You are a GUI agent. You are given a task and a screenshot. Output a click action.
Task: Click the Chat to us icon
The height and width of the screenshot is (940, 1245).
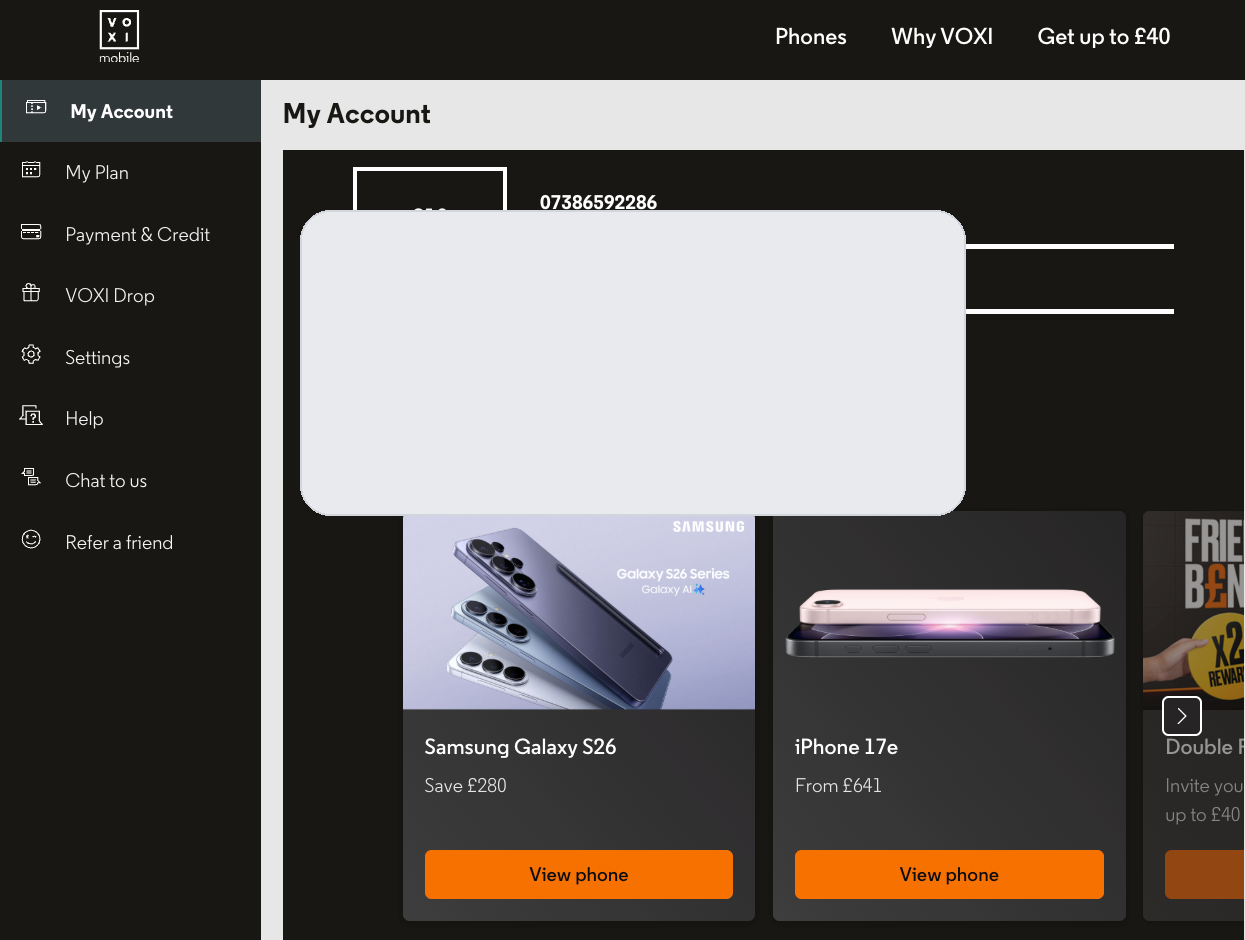(31, 477)
